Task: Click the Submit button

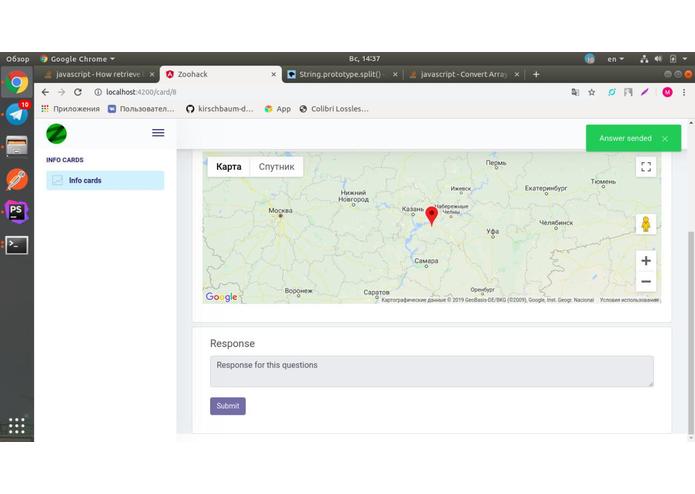Action: (228, 406)
